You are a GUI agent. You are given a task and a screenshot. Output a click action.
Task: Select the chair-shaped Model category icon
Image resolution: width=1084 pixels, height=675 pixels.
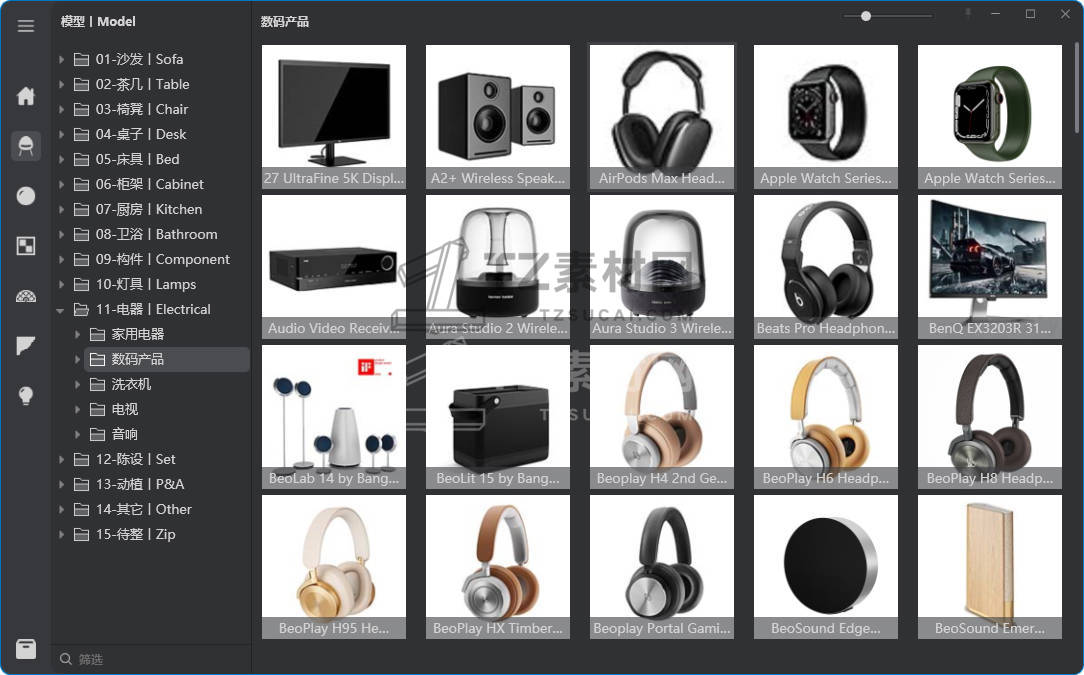26,146
